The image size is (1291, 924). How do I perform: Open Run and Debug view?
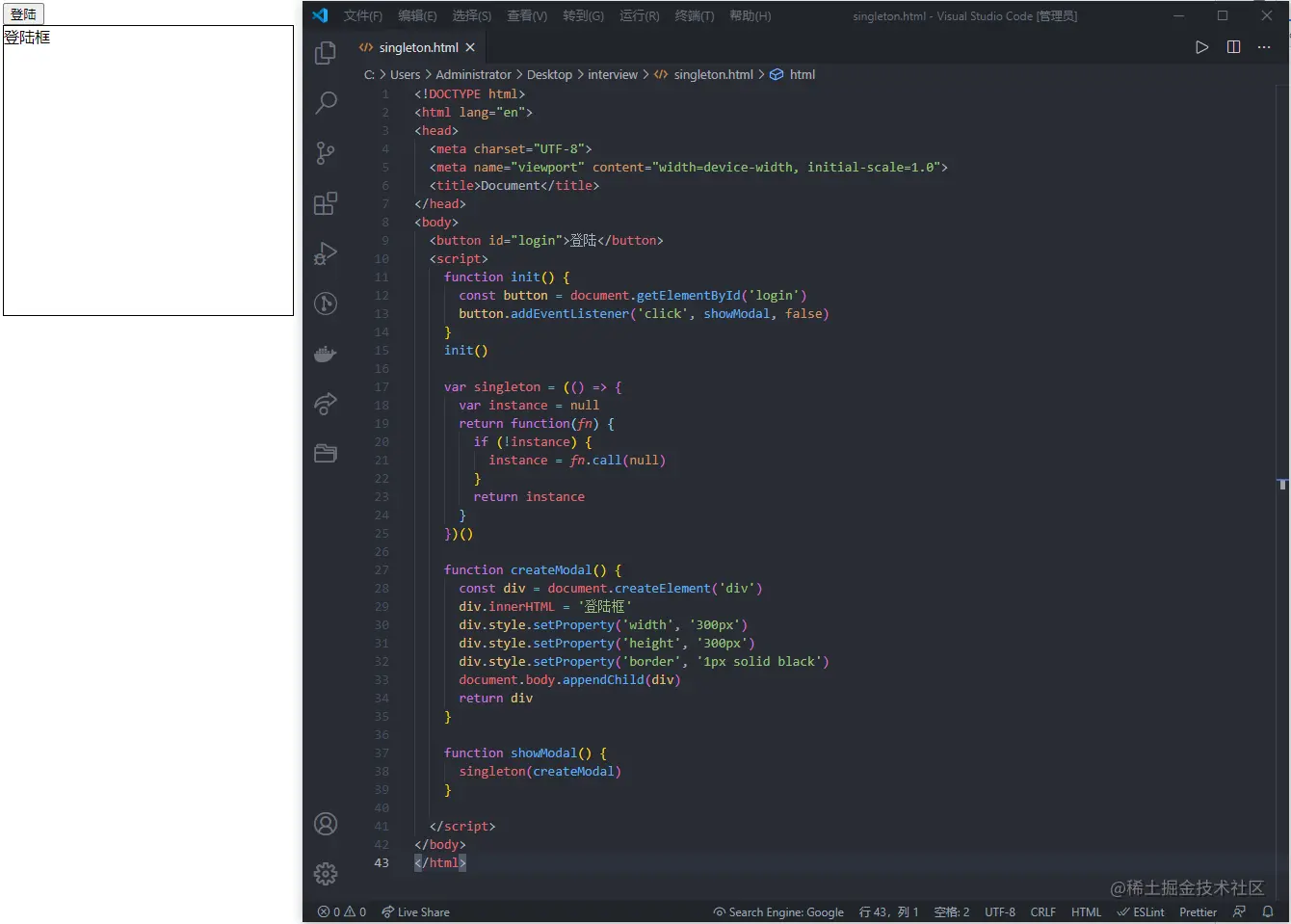326,253
